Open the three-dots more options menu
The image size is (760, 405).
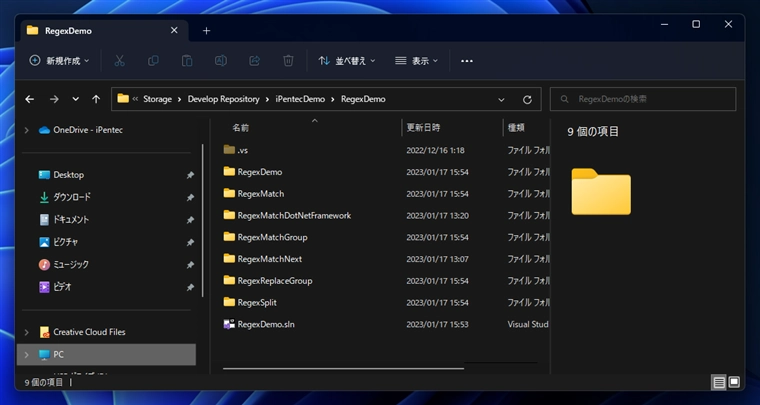point(466,61)
